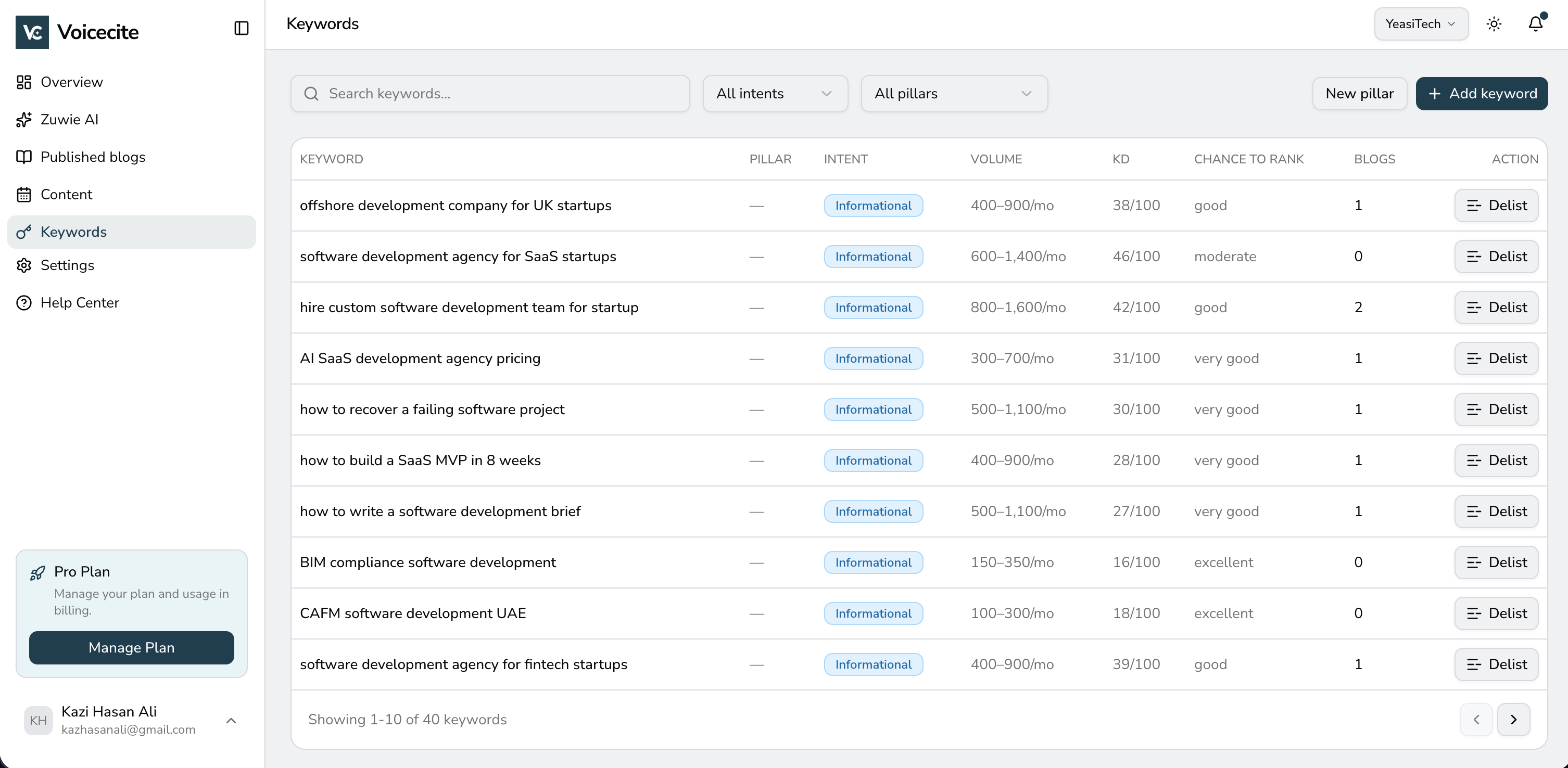Delist how to recover a failing software project
The width and height of the screenshot is (1568, 768).
(1496, 409)
